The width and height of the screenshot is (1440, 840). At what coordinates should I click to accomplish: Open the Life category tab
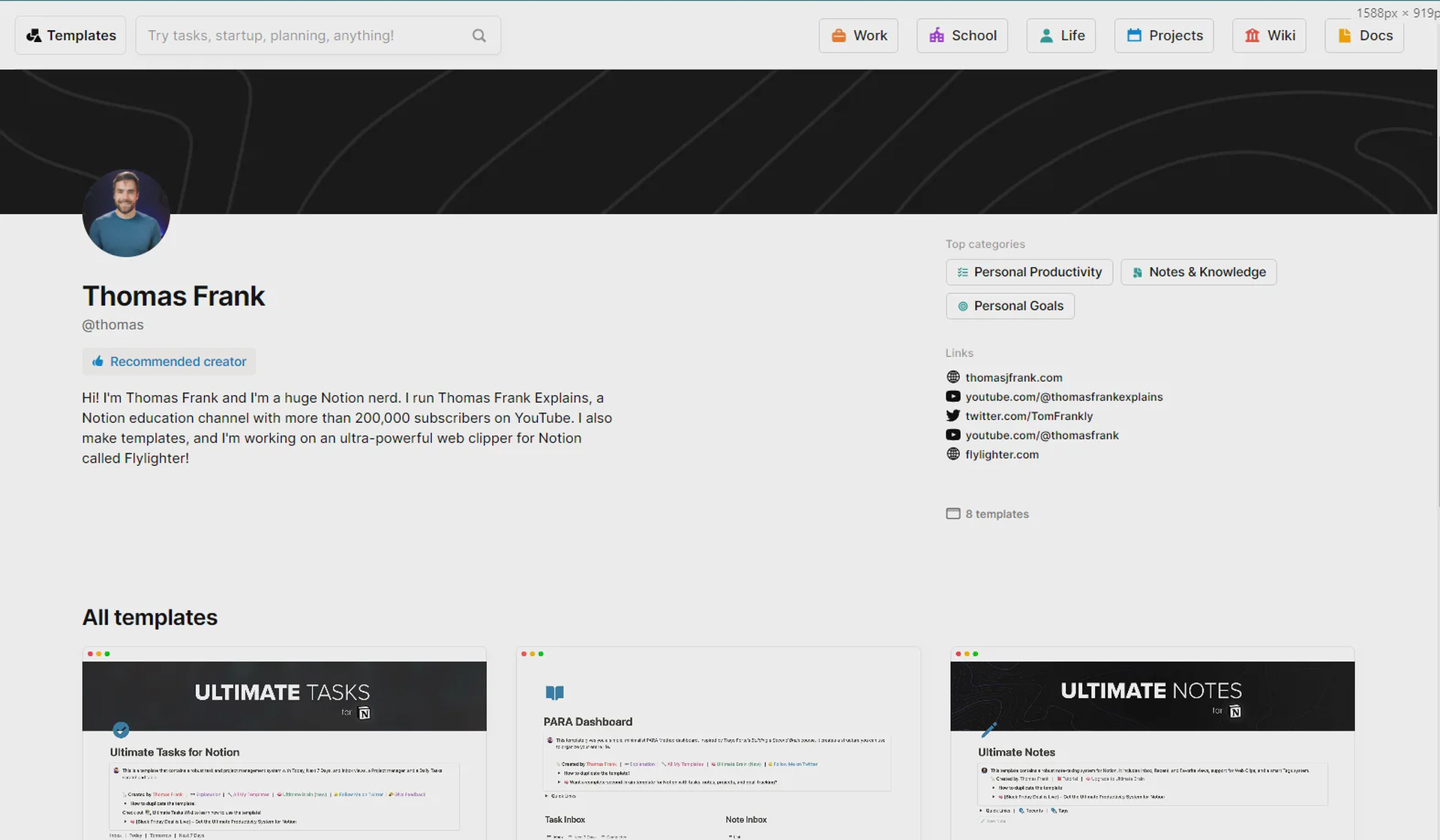(1061, 35)
